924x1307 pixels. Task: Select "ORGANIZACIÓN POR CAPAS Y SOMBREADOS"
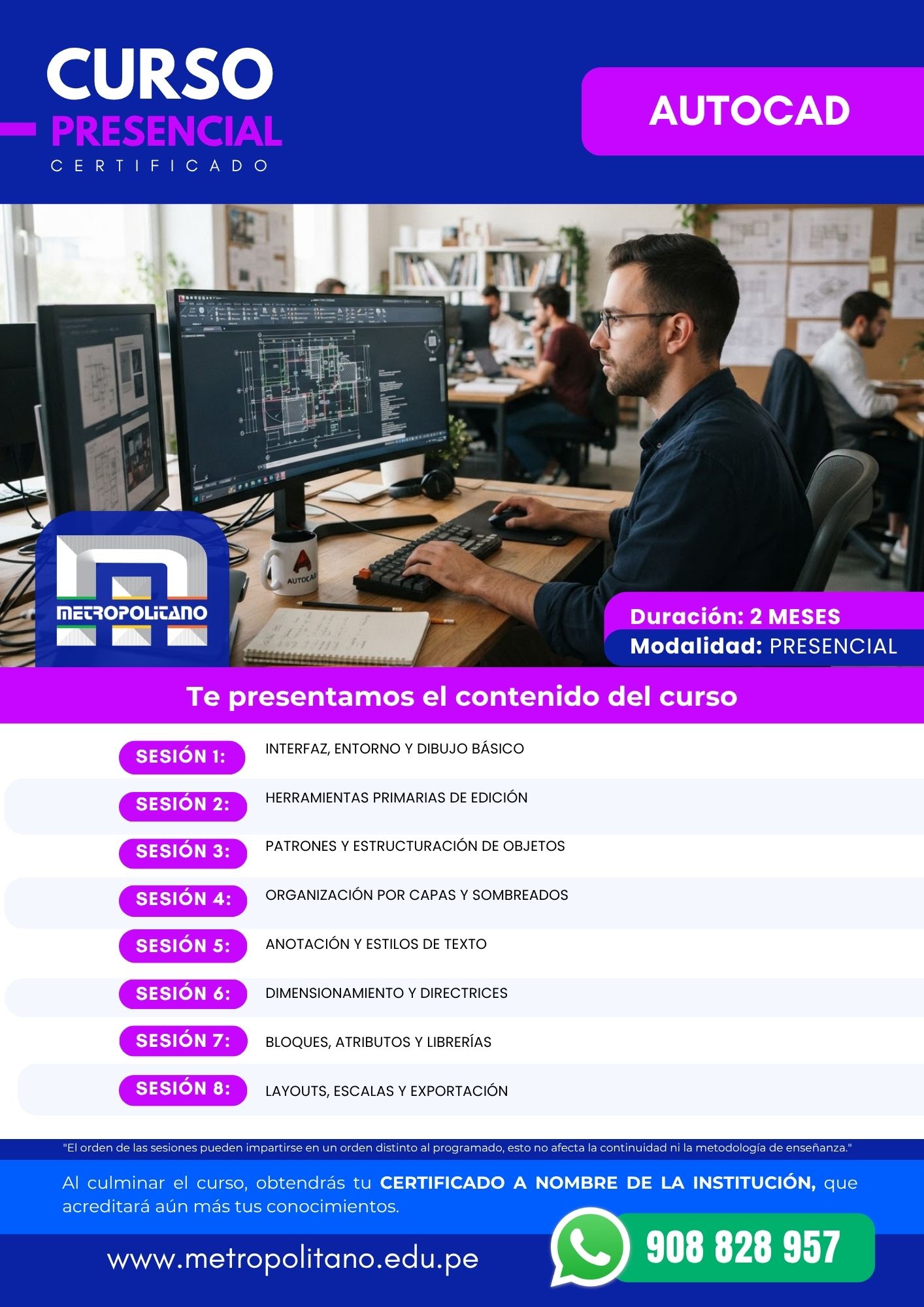[417, 895]
